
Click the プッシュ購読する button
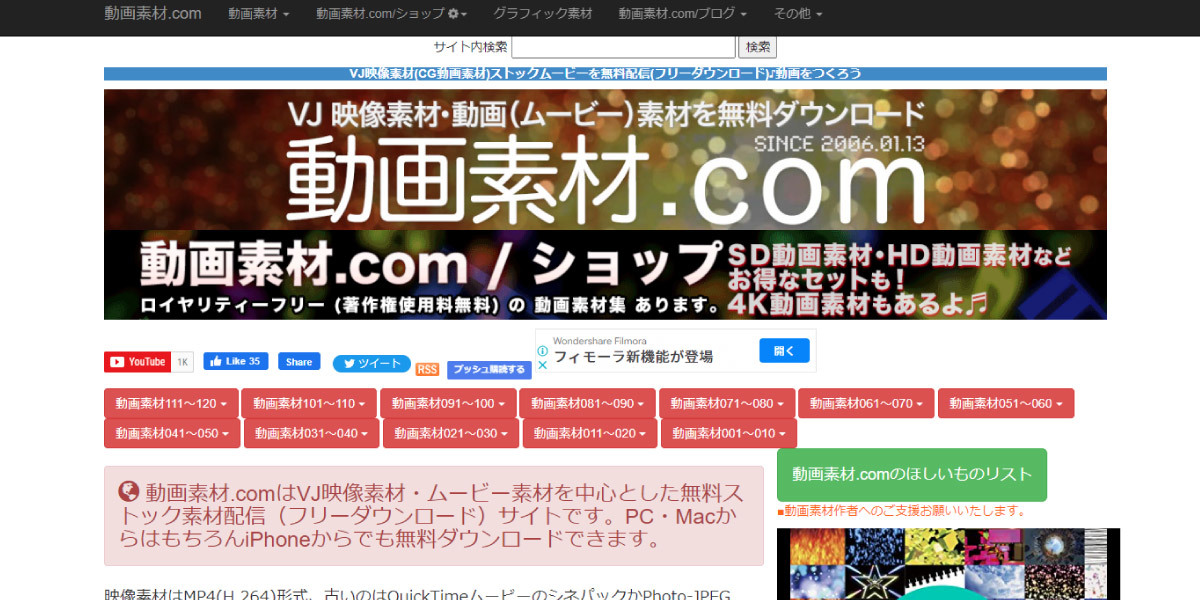[489, 370]
